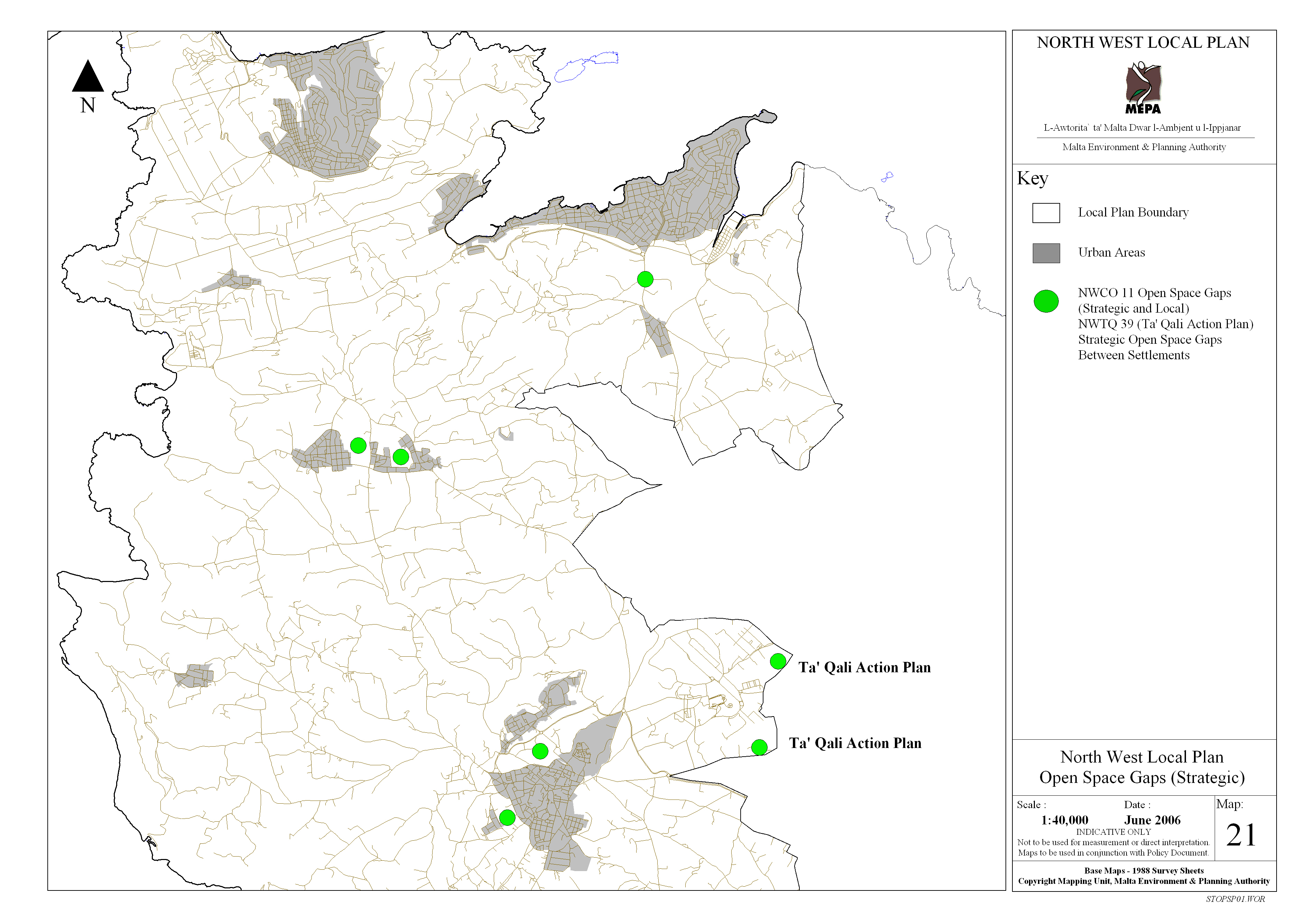Screen dimensions: 1307x924
Task: Click 'NWTQ 39 (Ta' Qali Action Plan)' text
Action: (x=1165, y=324)
